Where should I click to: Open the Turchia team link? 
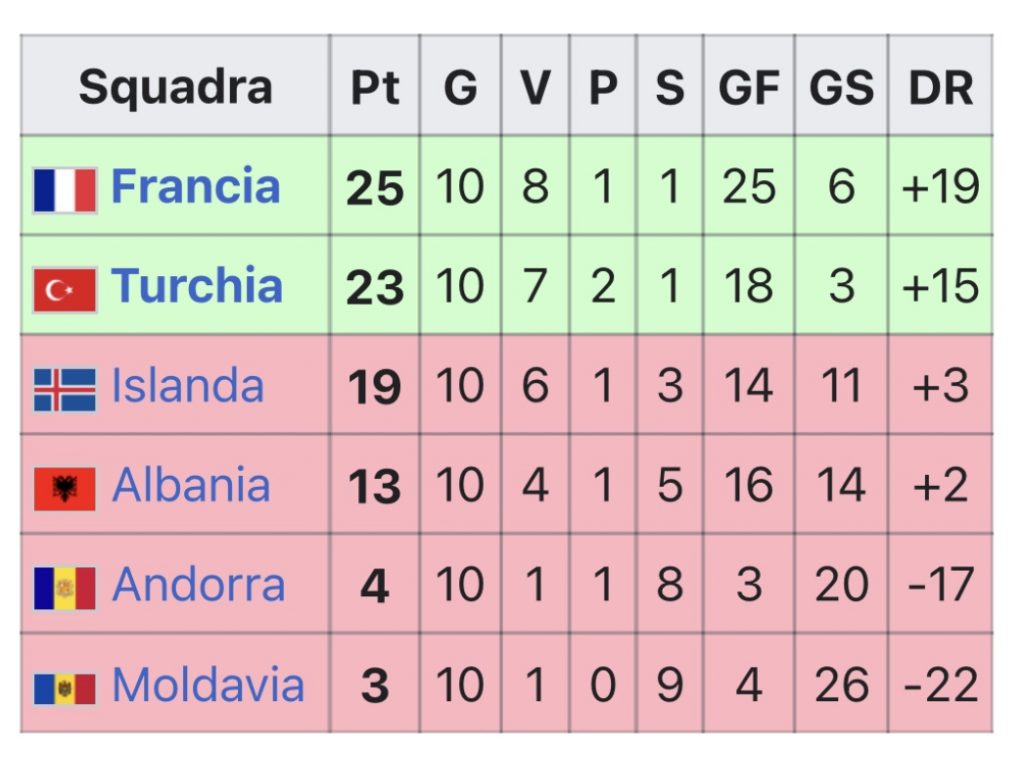[197, 285]
